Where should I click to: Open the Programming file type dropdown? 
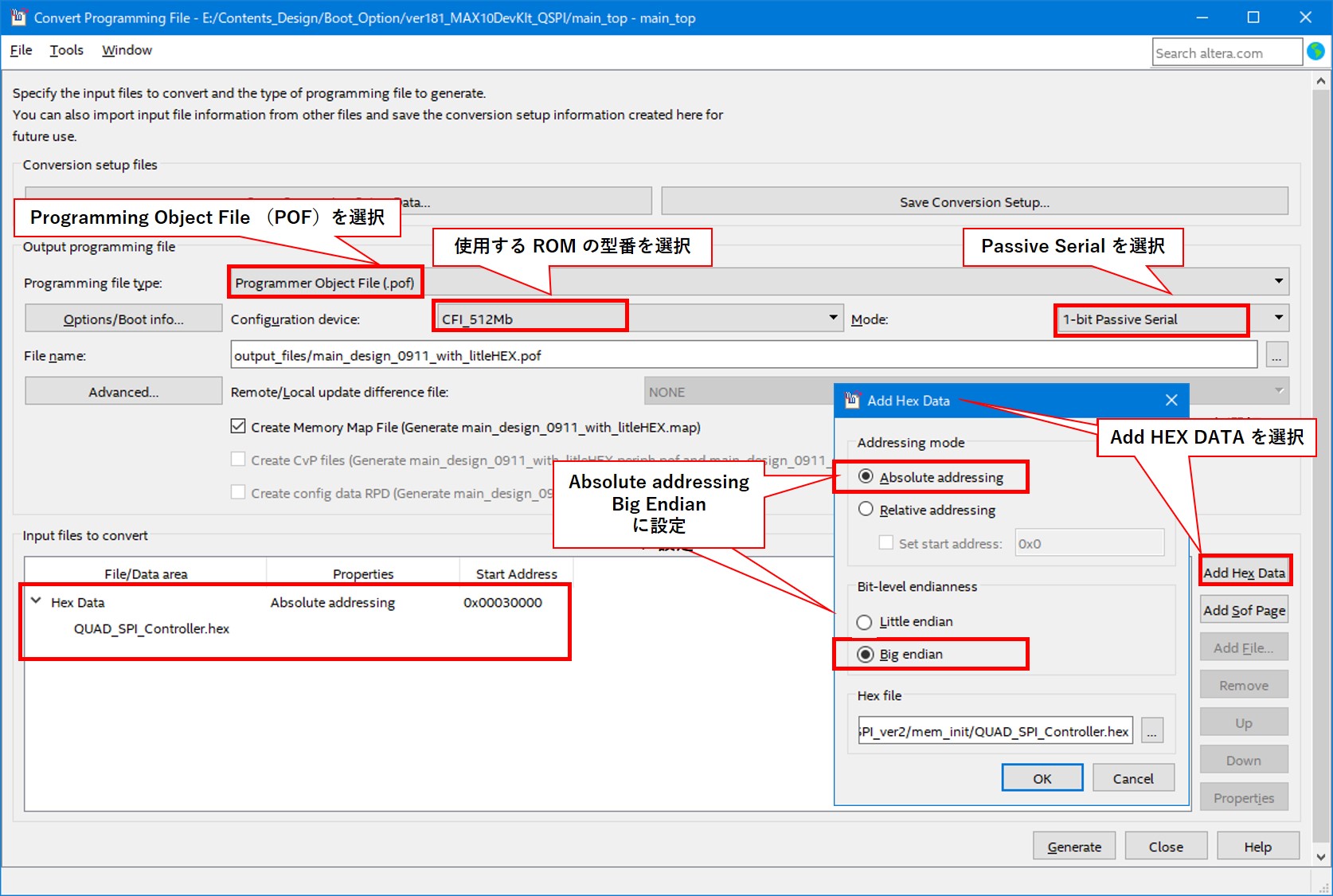coord(1278,281)
